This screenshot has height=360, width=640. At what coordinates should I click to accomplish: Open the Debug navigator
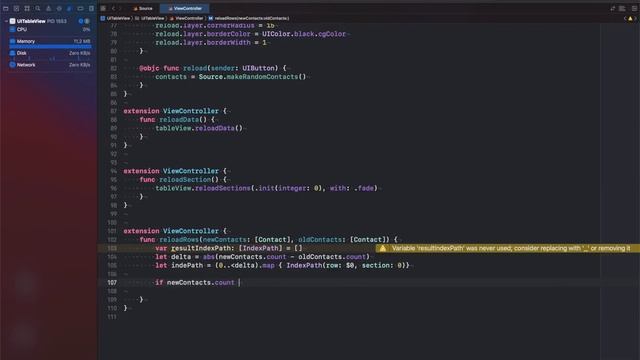[70, 8]
